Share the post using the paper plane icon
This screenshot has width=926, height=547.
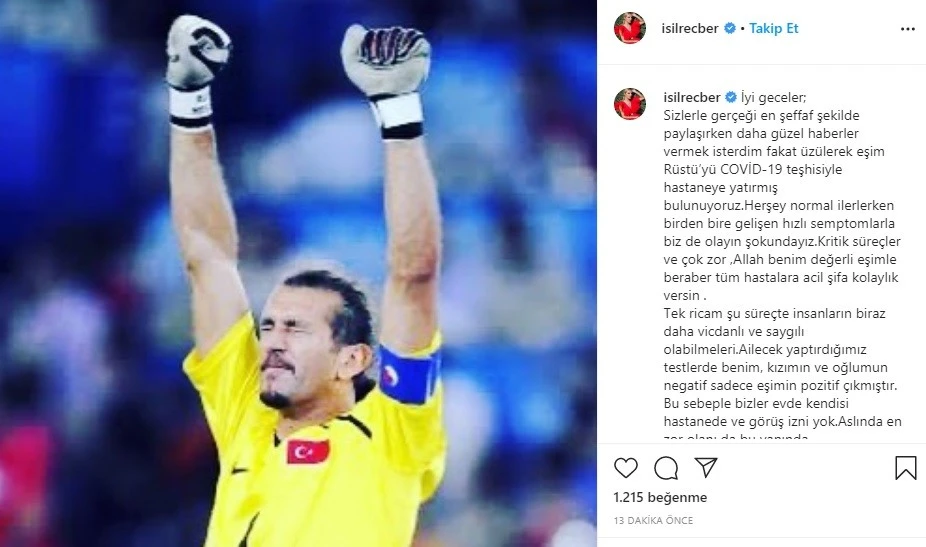coord(706,467)
